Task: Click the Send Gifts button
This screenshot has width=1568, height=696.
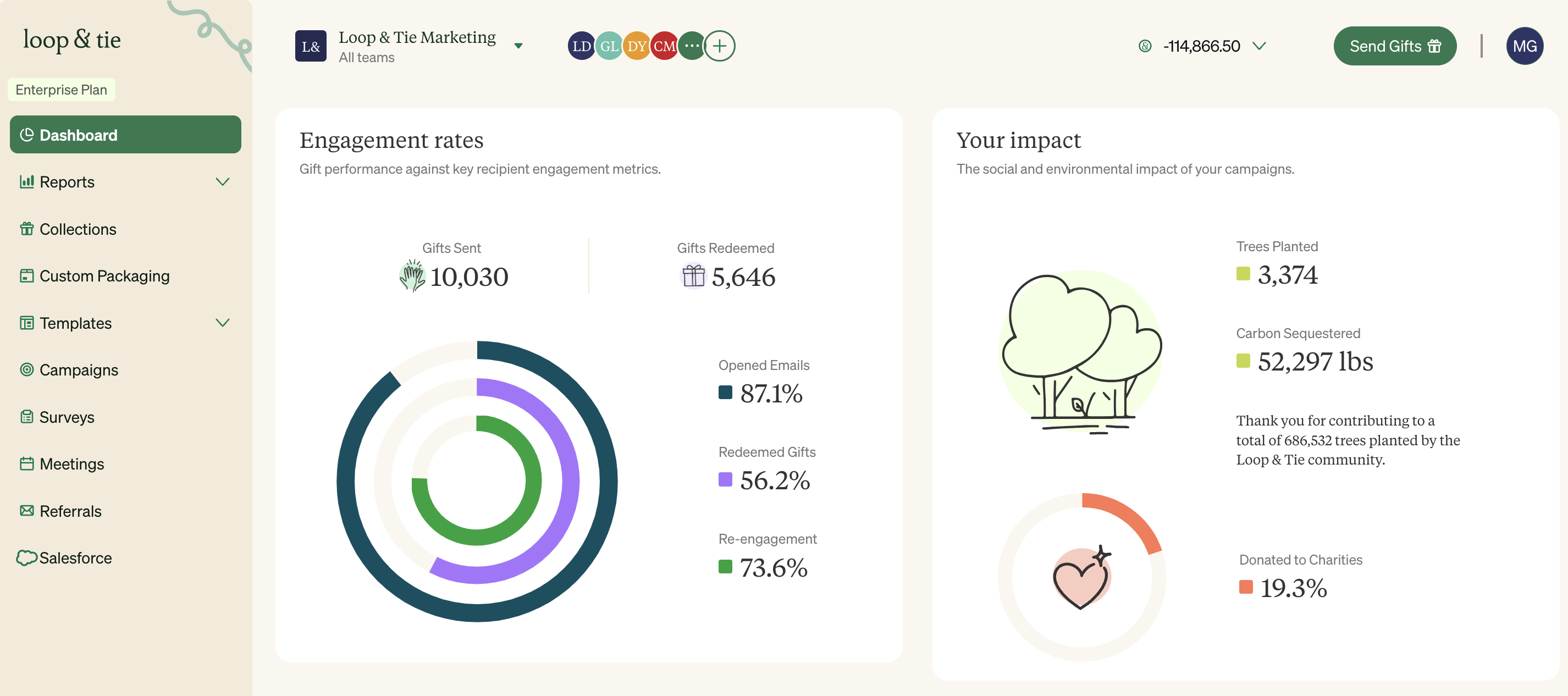Action: [1394, 46]
